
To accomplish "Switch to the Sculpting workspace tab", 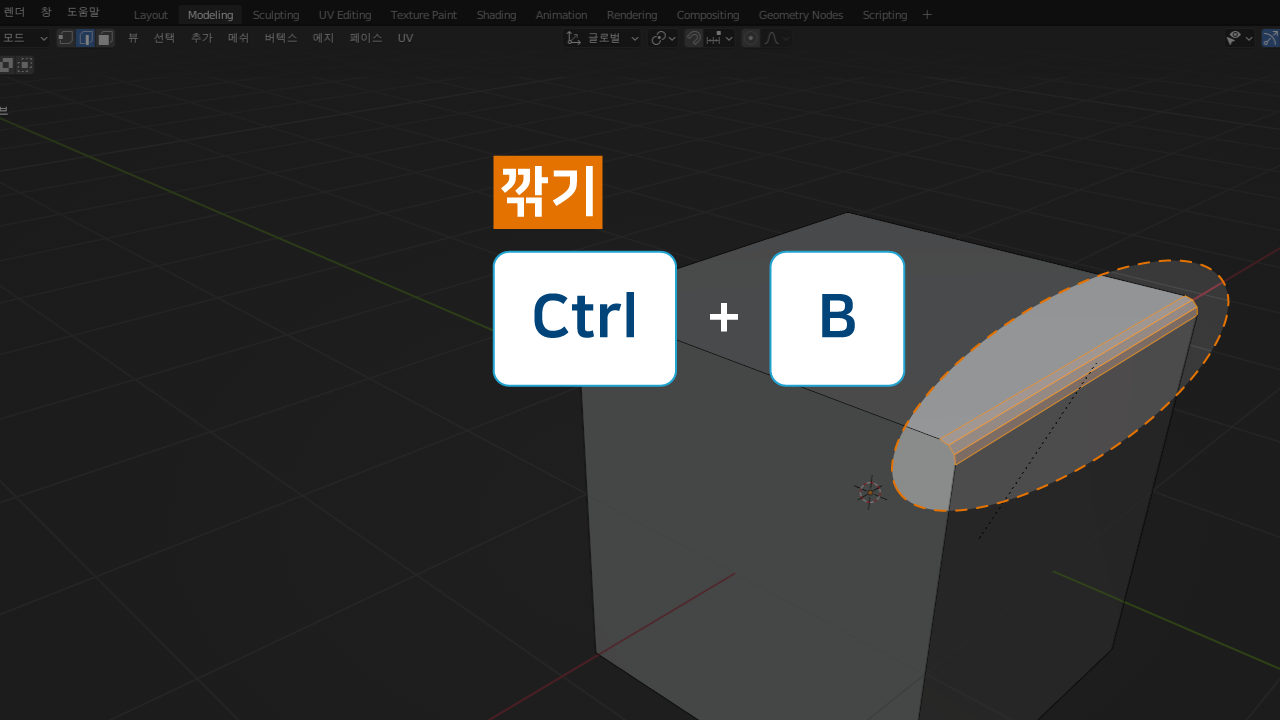I will (275, 15).
